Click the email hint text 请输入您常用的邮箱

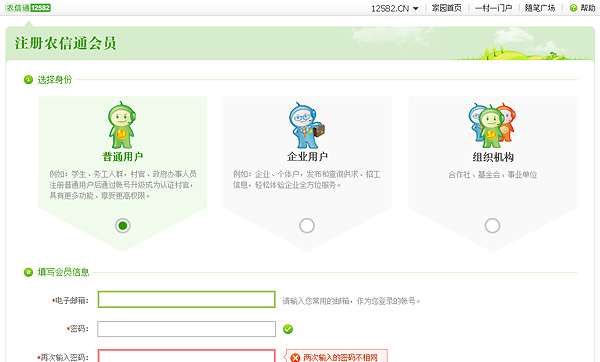[x=351, y=301]
